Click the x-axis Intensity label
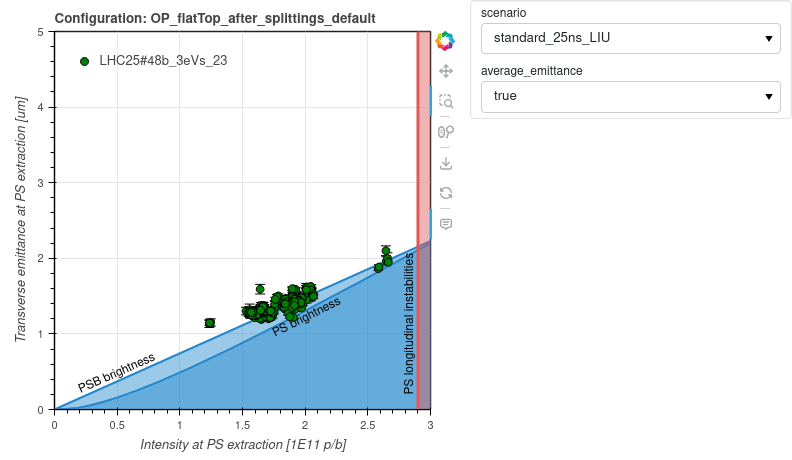The image size is (792, 460). [x=243, y=444]
